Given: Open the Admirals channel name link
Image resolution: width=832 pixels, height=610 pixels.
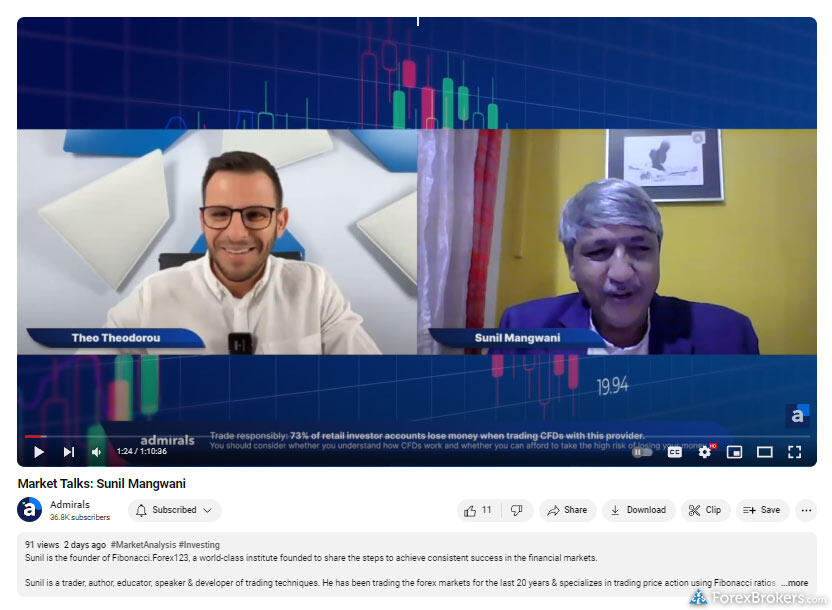Looking at the screenshot, I should pos(70,504).
